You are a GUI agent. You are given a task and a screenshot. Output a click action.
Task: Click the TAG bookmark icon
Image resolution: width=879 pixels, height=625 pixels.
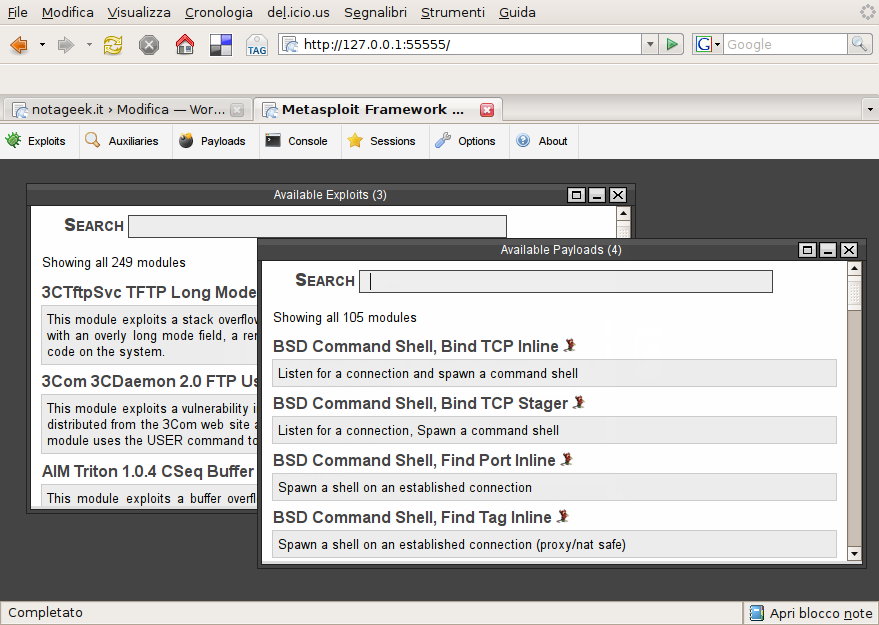click(257, 45)
